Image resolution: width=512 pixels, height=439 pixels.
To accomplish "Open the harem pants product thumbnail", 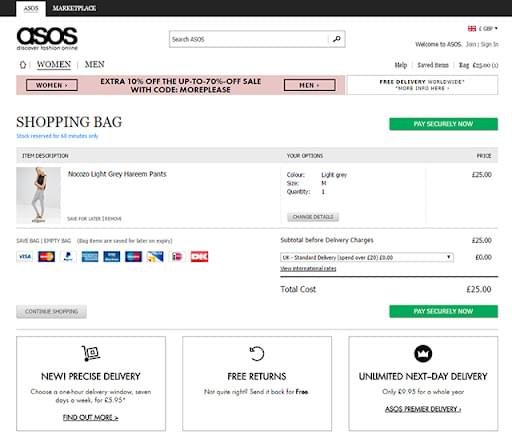I will tap(38, 195).
